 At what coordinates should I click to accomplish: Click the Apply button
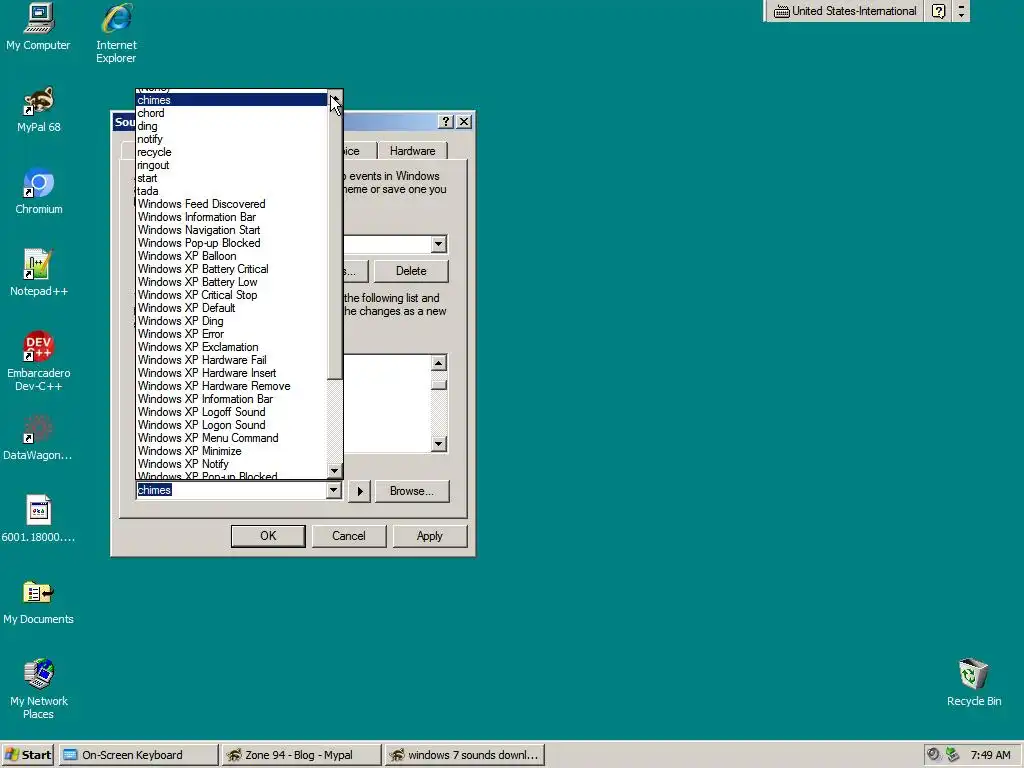click(430, 536)
